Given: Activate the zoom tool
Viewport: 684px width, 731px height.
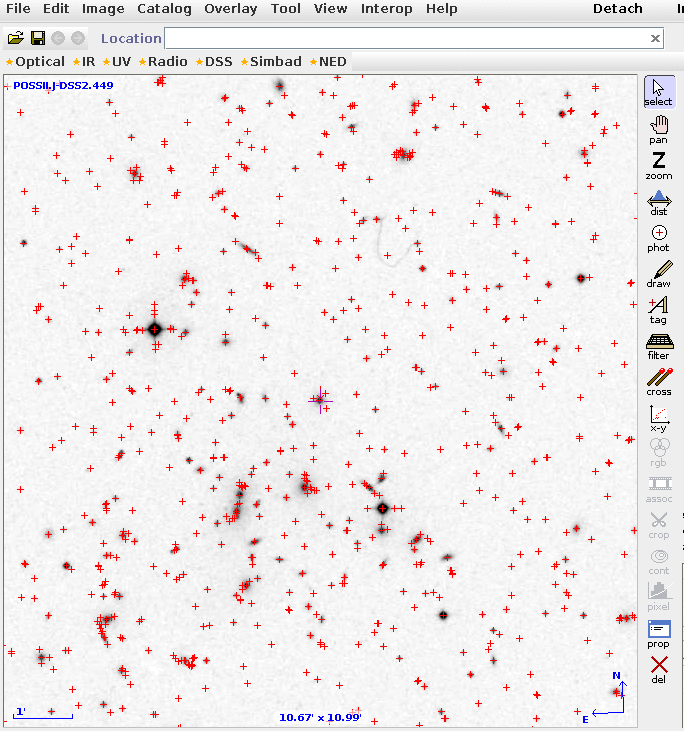Looking at the screenshot, I should 658,165.
